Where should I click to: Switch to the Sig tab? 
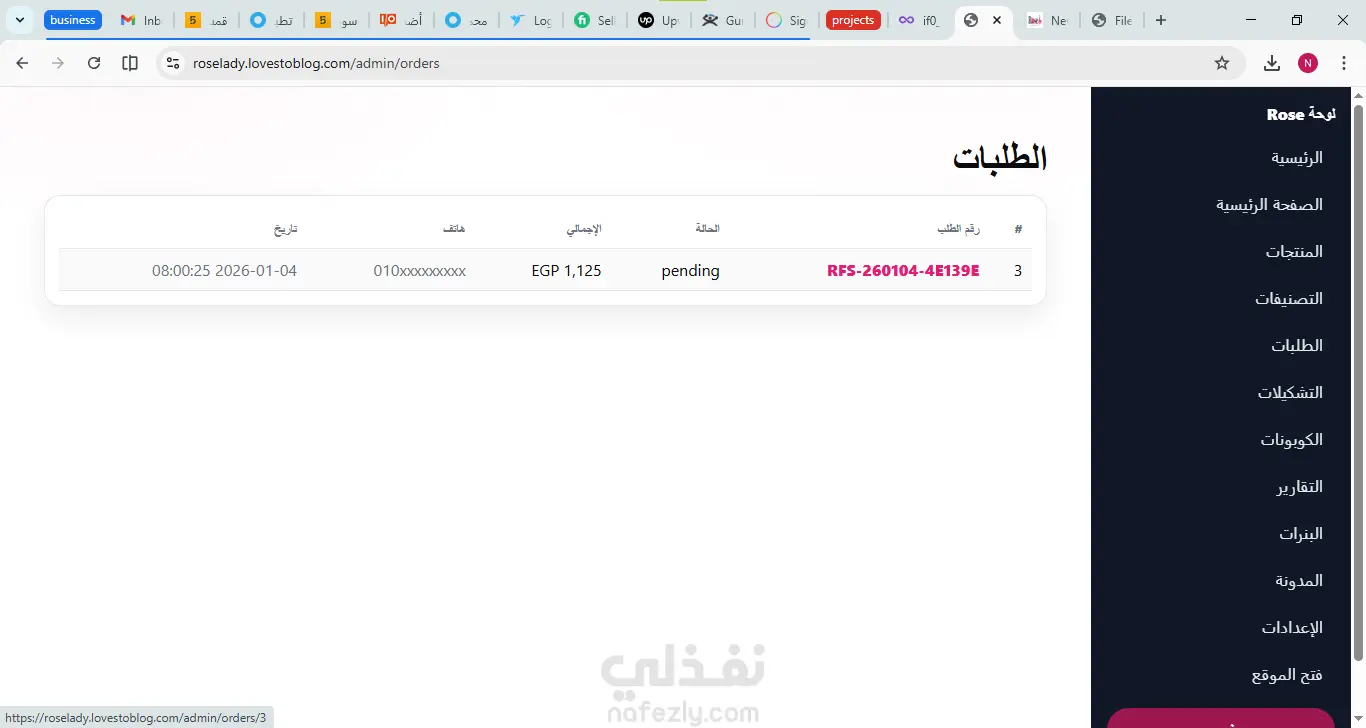[787, 20]
